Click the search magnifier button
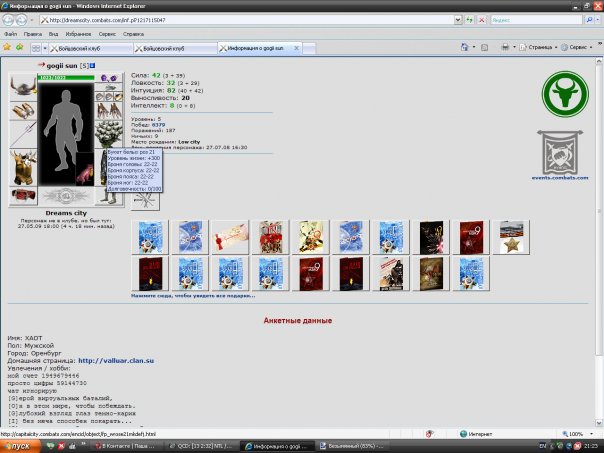604x453 pixels. 589,20
